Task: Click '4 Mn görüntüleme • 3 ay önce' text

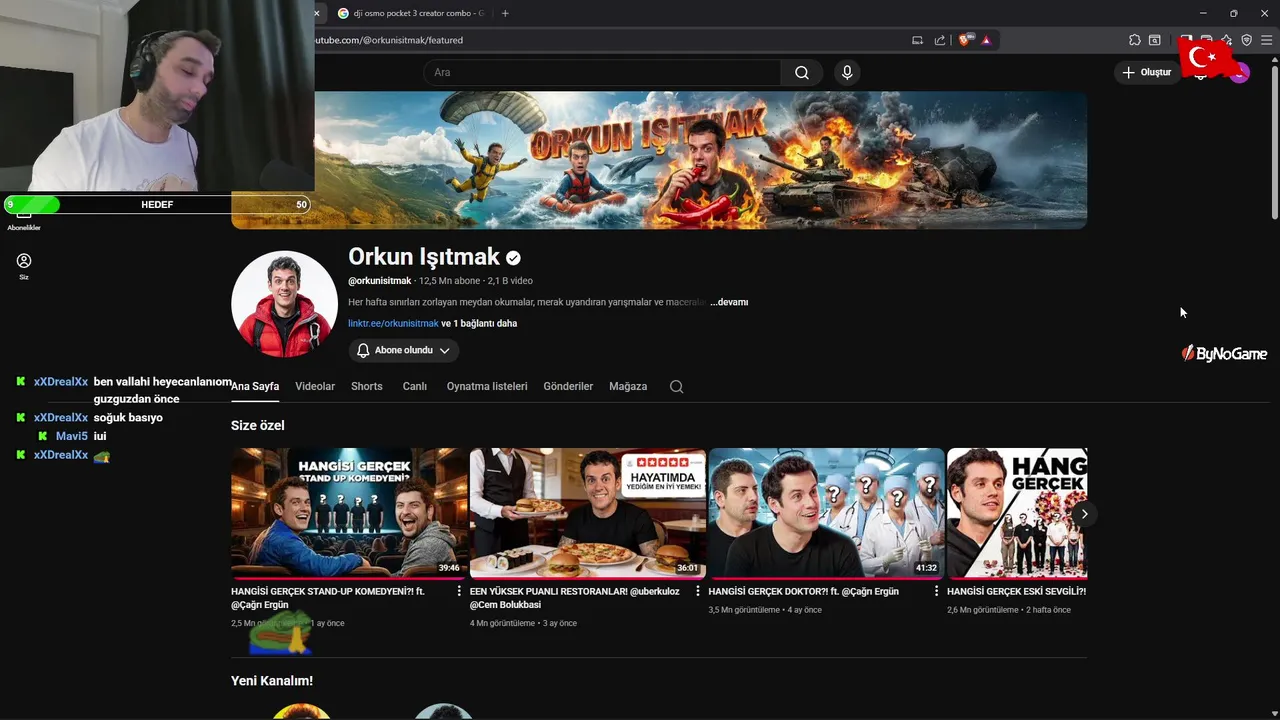Action: click(523, 624)
